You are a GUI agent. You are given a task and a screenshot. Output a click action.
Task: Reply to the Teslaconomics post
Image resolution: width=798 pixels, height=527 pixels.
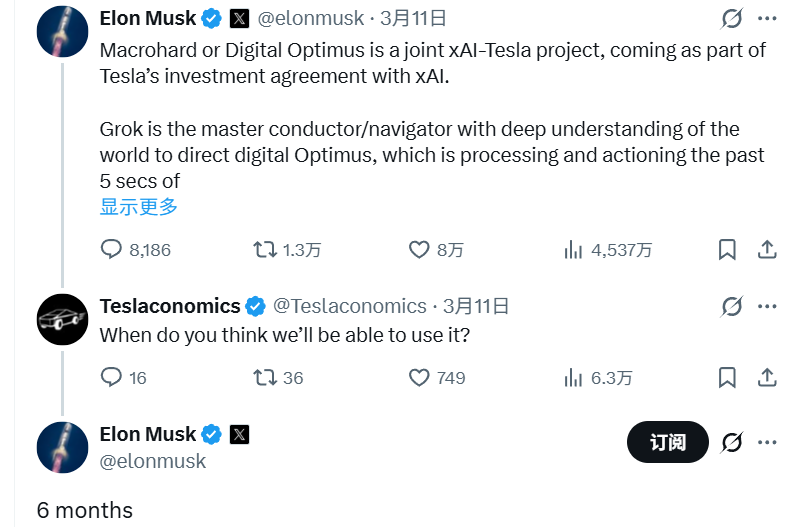[112, 377]
